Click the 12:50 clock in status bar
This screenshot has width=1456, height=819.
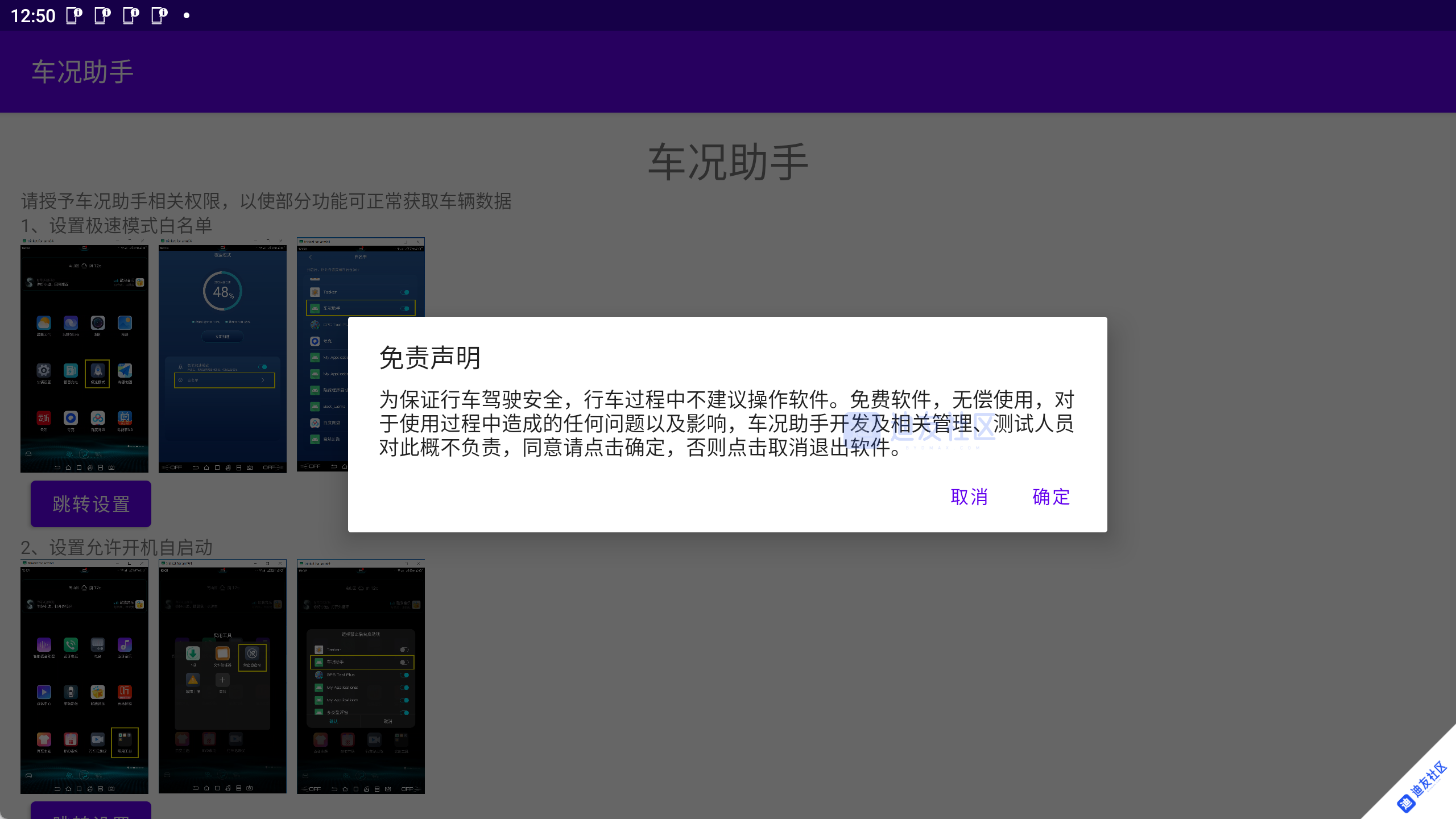[x=34, y=15]
